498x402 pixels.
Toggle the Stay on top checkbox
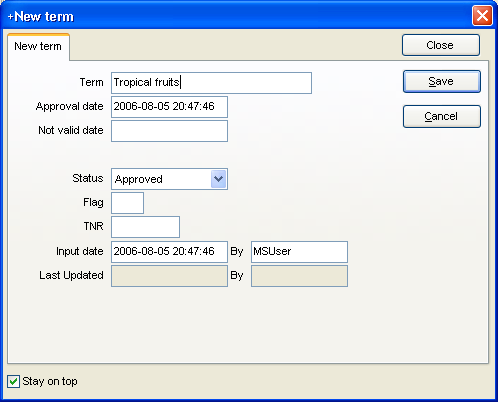(x=13, y=381)
